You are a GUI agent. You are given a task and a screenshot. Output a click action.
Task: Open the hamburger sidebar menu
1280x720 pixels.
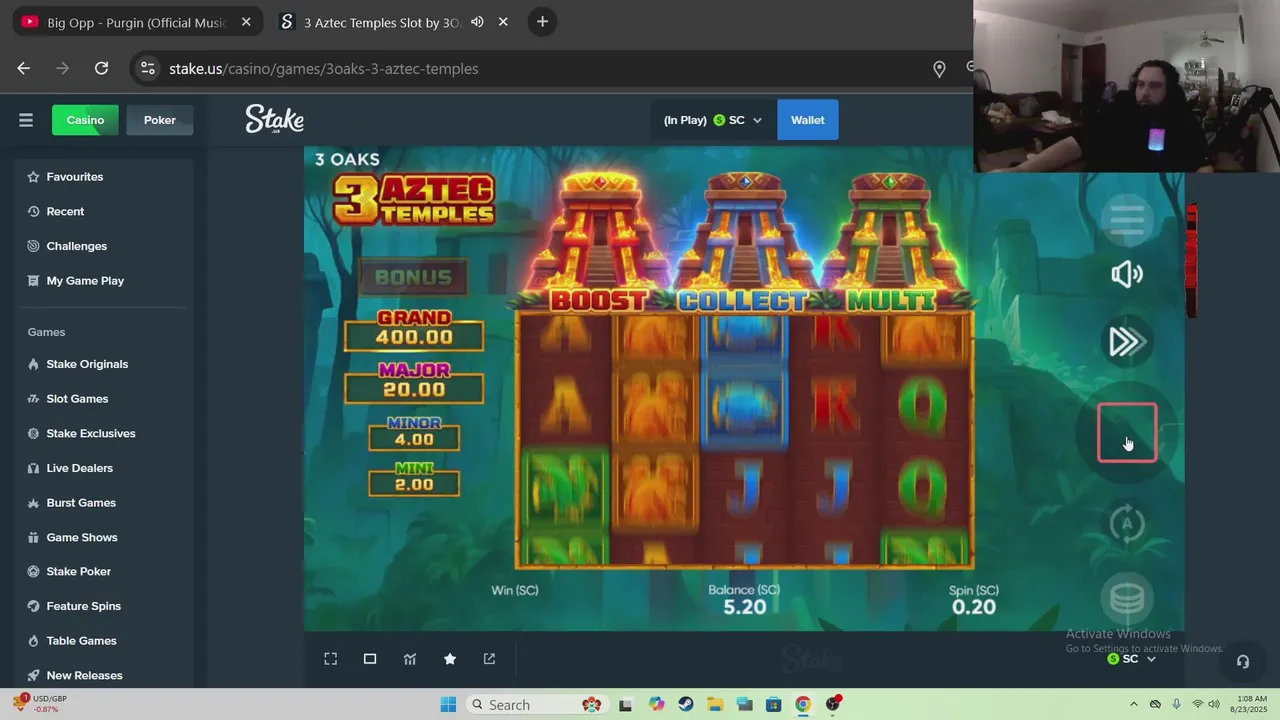click(x=26, y=120)
